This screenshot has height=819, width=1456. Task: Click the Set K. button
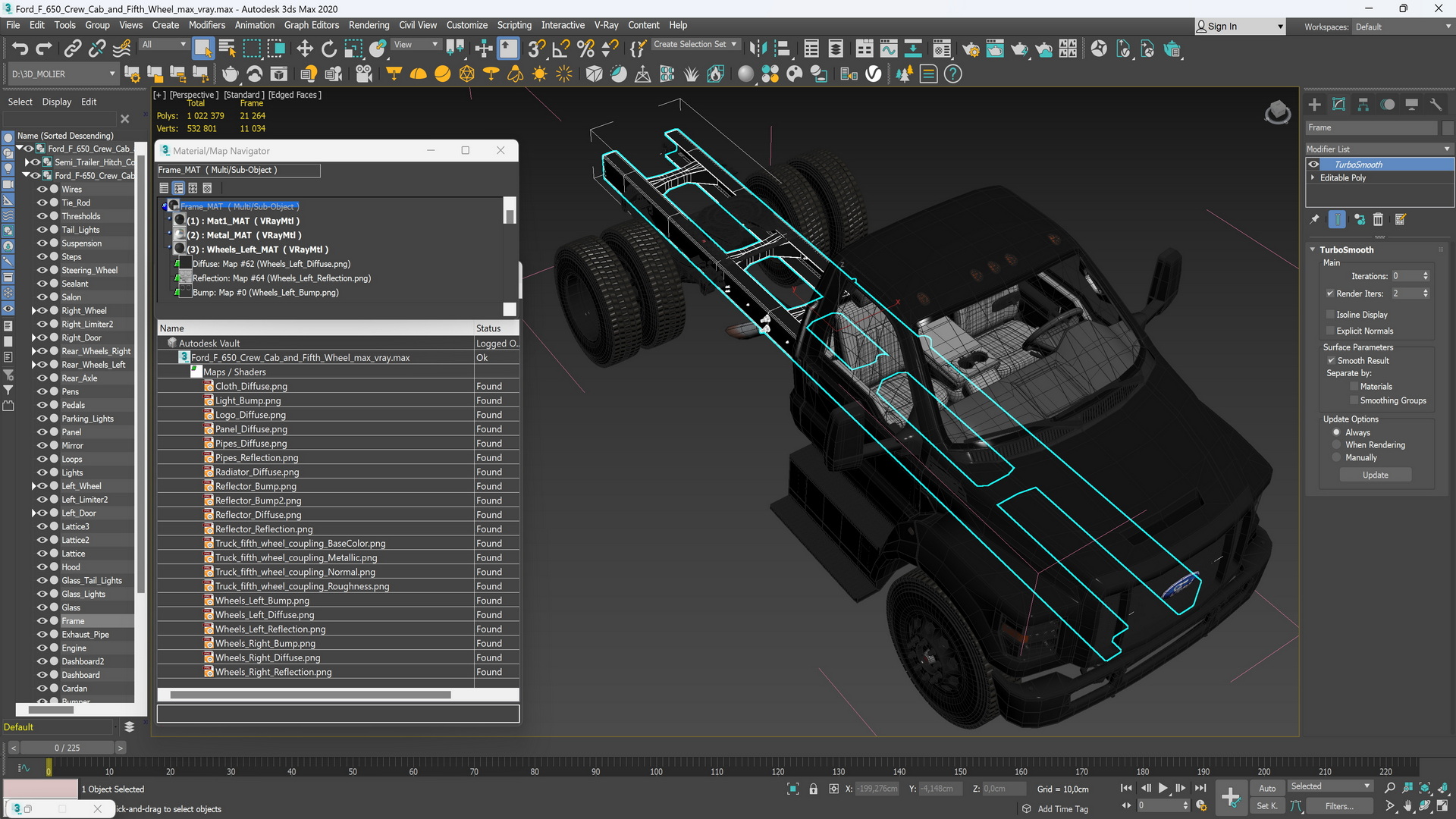1267,806
